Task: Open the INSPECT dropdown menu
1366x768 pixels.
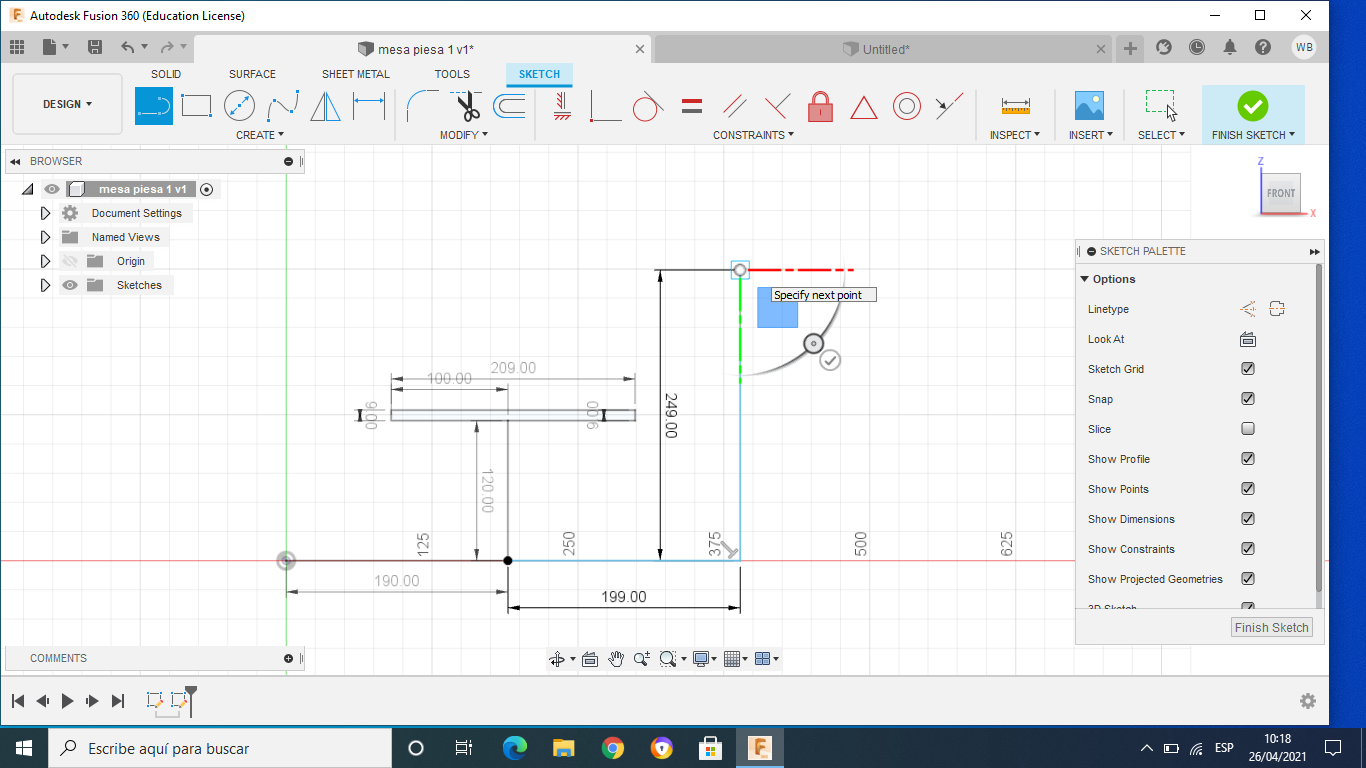Action: 1015,135
